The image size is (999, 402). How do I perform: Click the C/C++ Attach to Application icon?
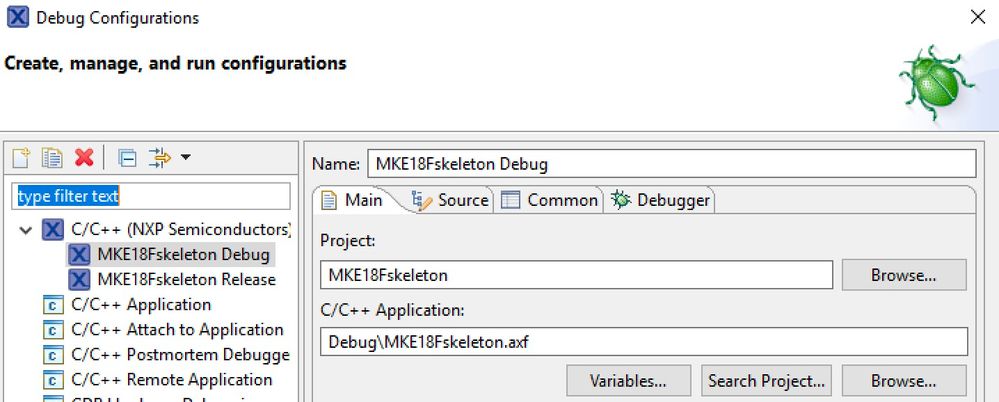pos(53,330)
